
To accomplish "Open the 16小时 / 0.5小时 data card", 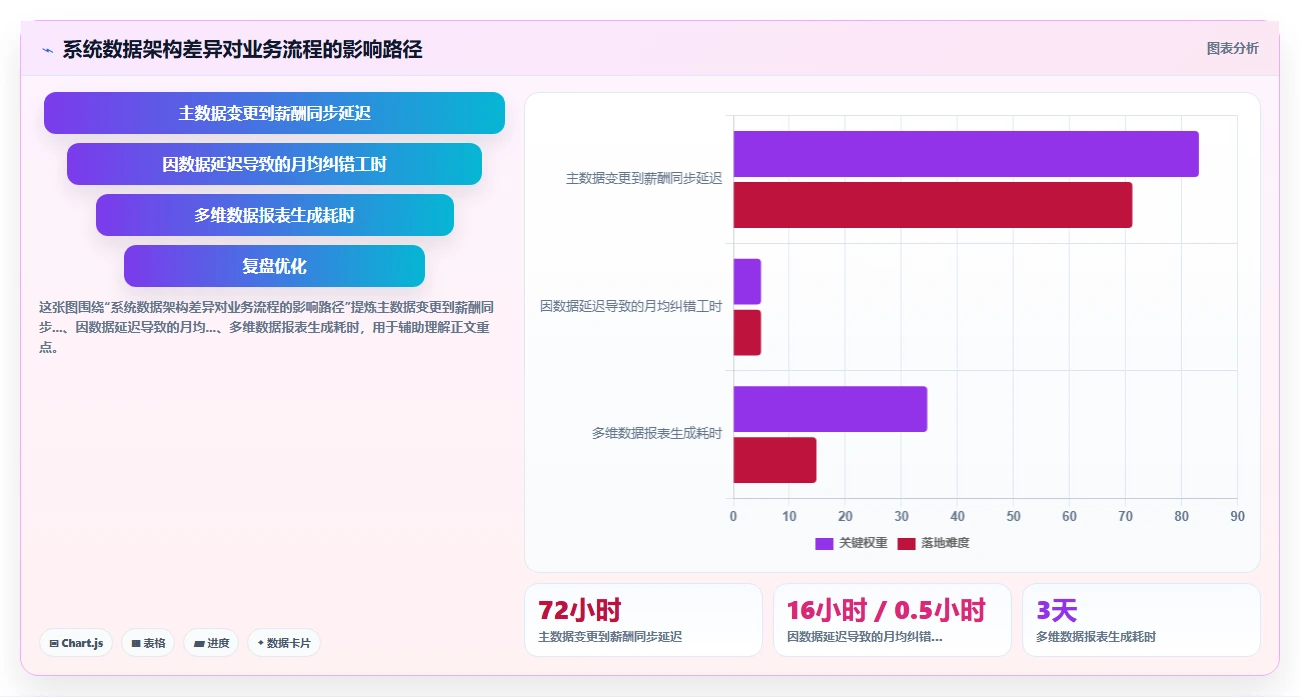I will [892, 620].
